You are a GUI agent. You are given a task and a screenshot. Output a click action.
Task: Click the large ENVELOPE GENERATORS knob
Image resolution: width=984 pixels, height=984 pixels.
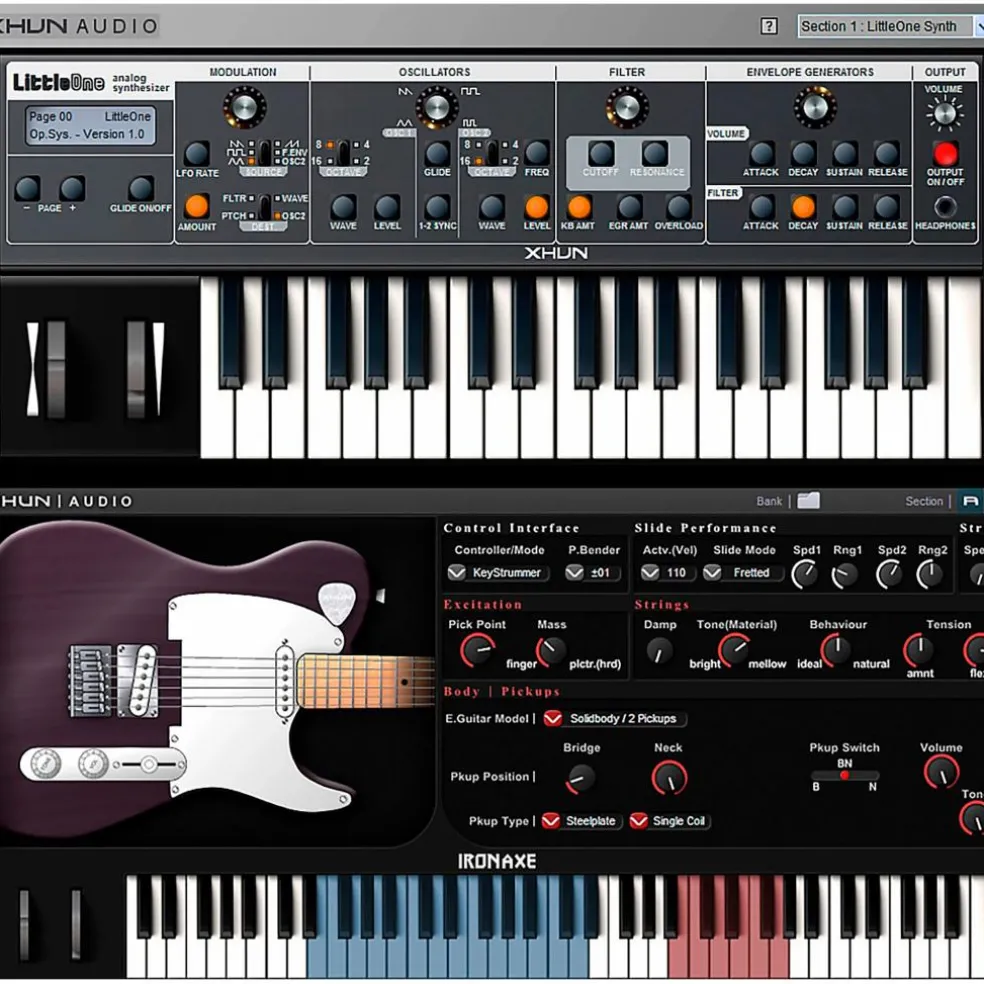[x=815, y=107]
